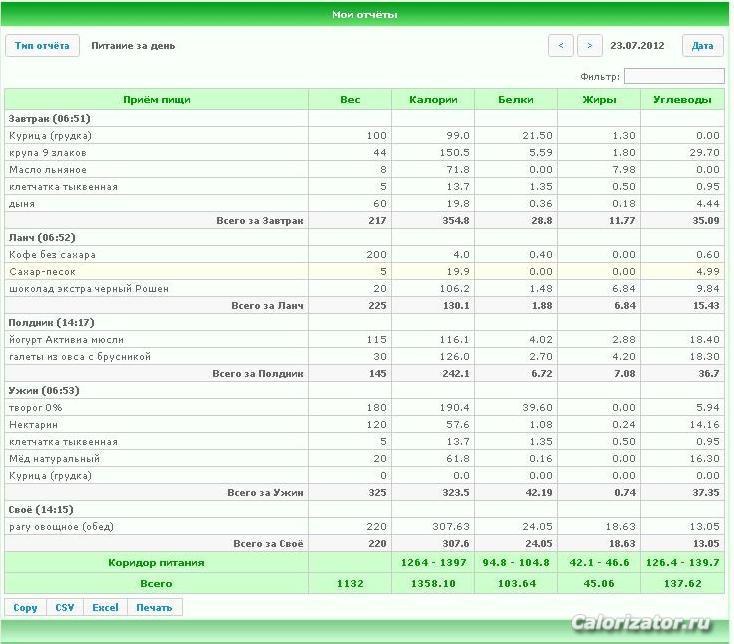Image resolution: width=734 pixels, height=644 pixels.
Task: Sort table by Приём пищи column
Action: coord(157,100)
